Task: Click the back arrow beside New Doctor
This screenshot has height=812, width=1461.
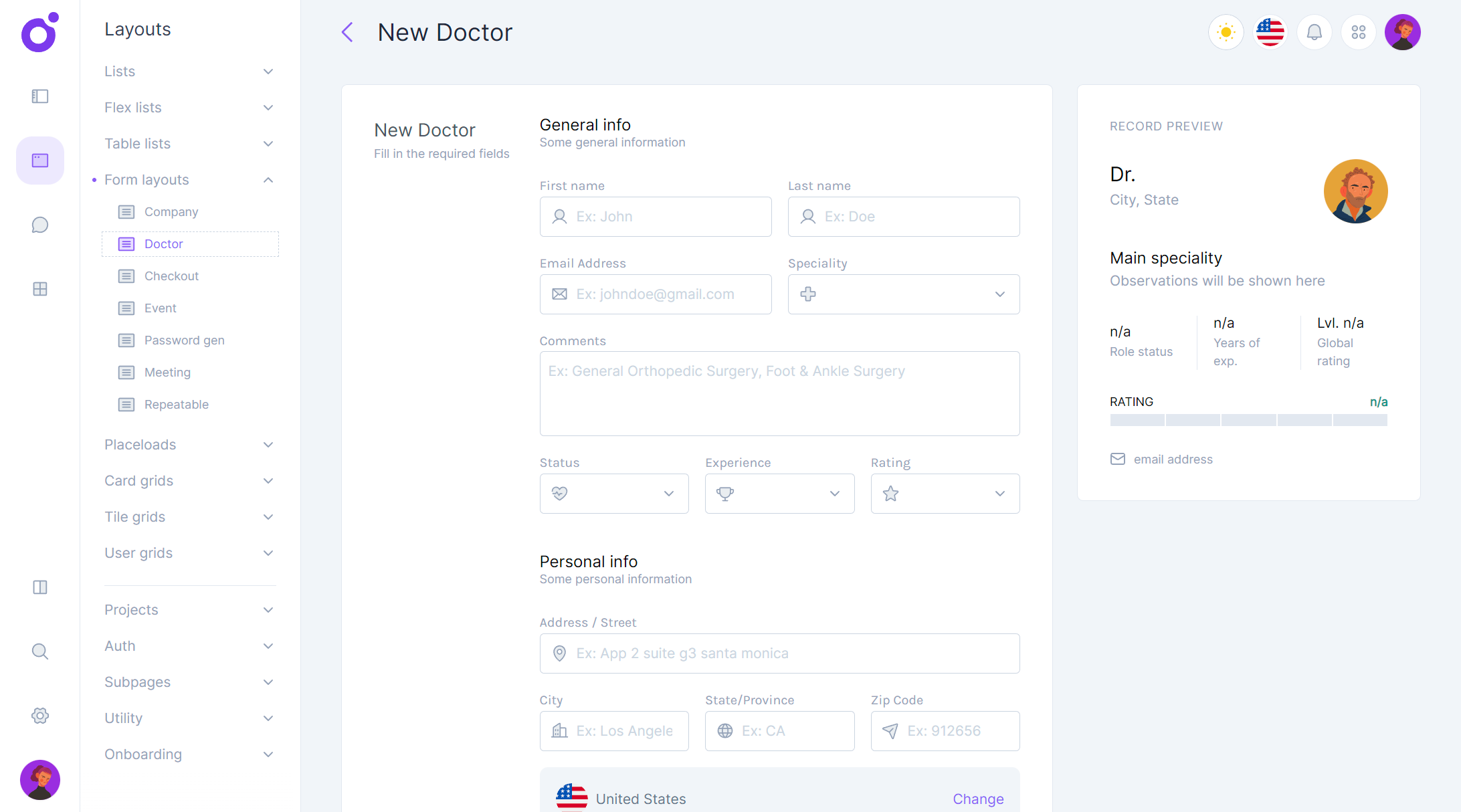Action: (347, 32)
